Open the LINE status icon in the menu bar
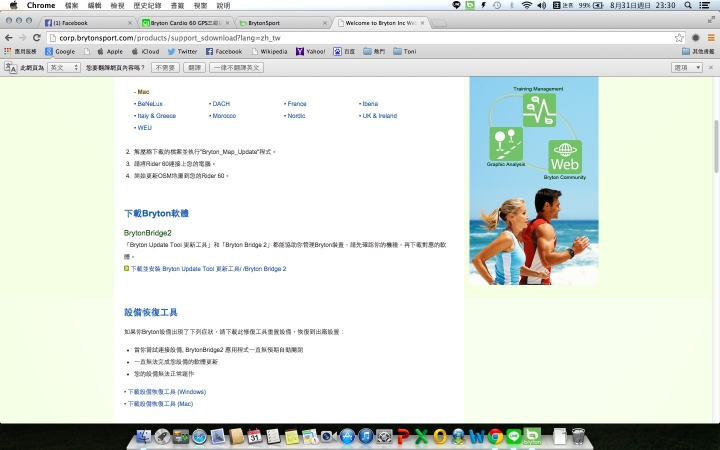The image size is (720, 450). (456, 5)
